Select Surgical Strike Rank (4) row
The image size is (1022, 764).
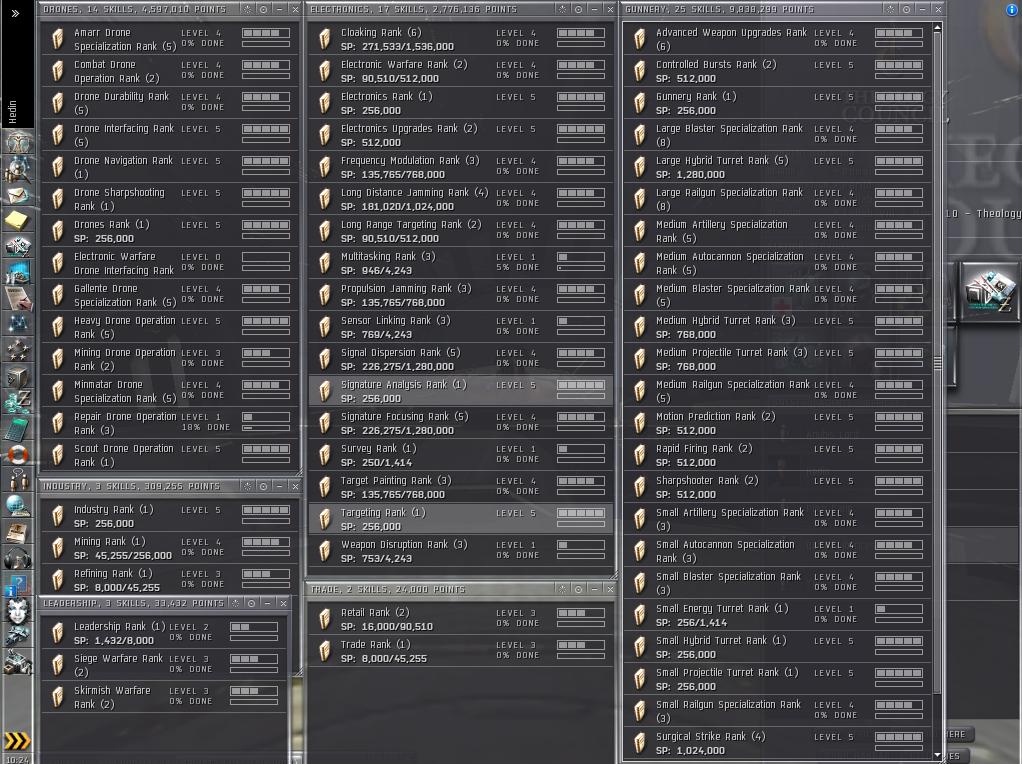778,743
